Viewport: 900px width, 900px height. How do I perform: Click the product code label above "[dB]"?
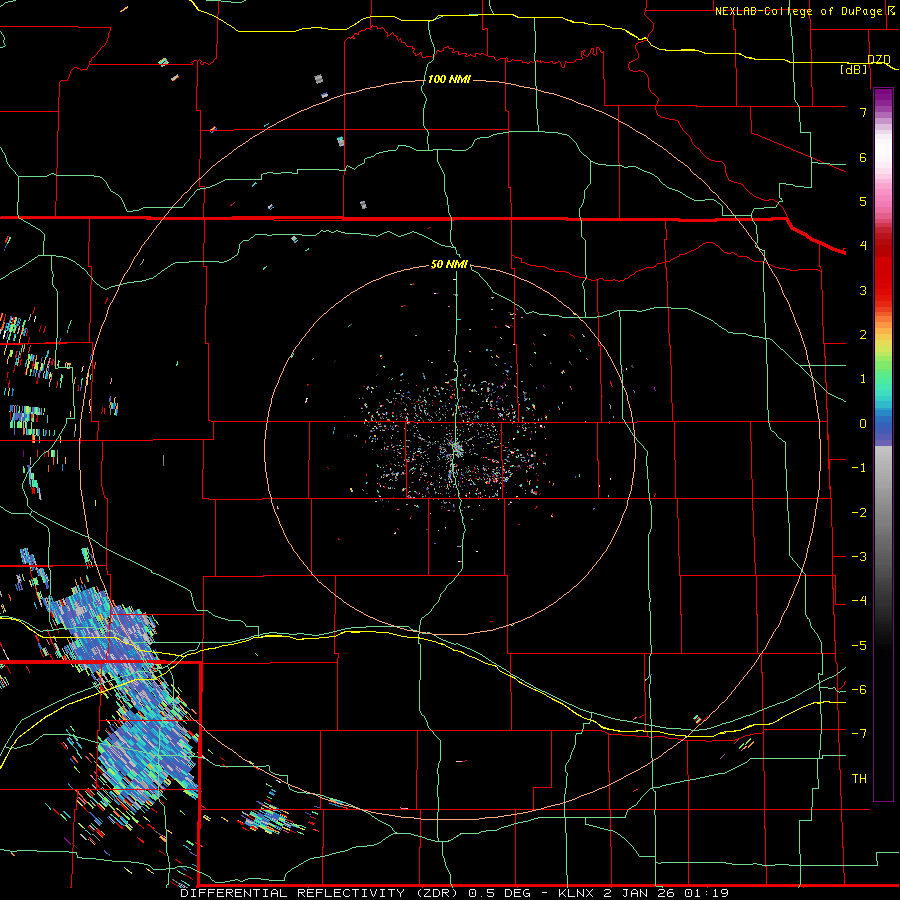(x=879, y=59)
